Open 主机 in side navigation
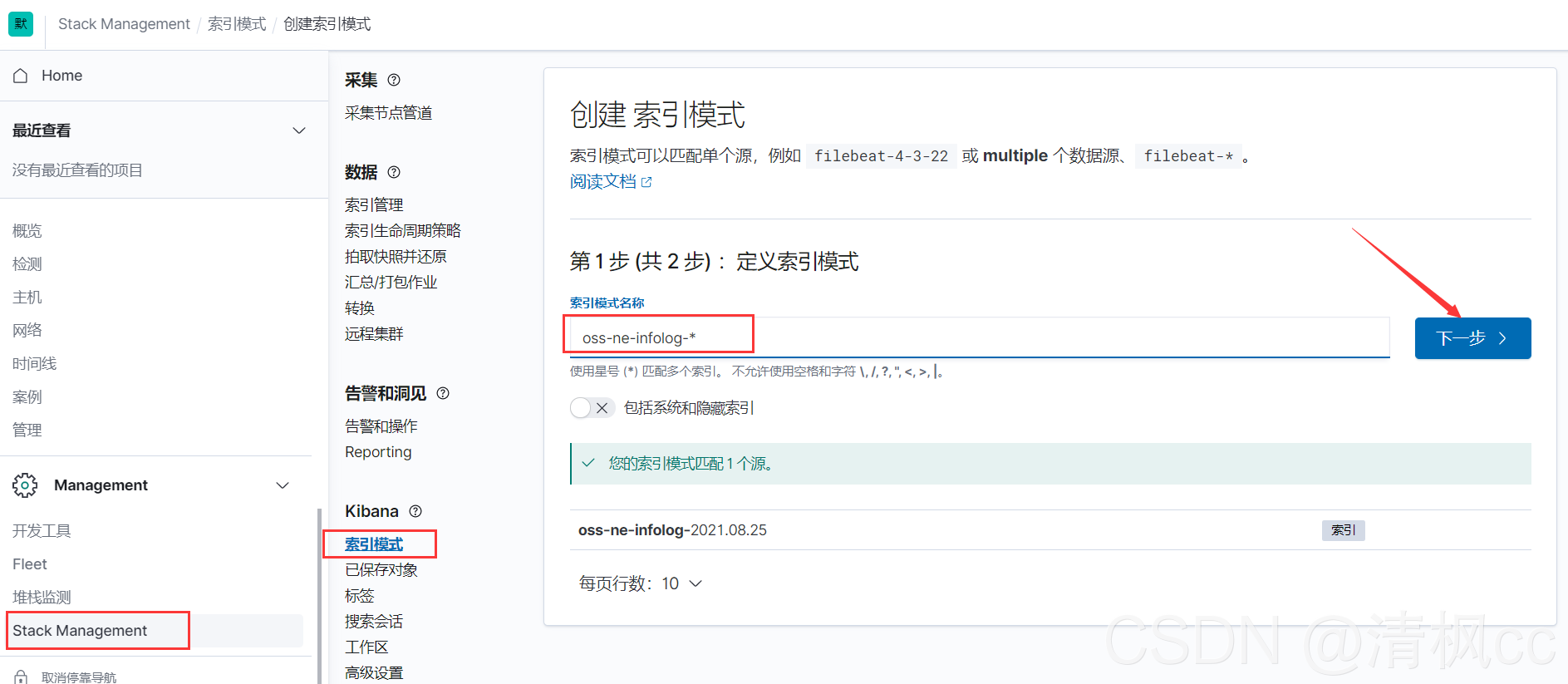The image size is (1568, 684). [27, 298]
